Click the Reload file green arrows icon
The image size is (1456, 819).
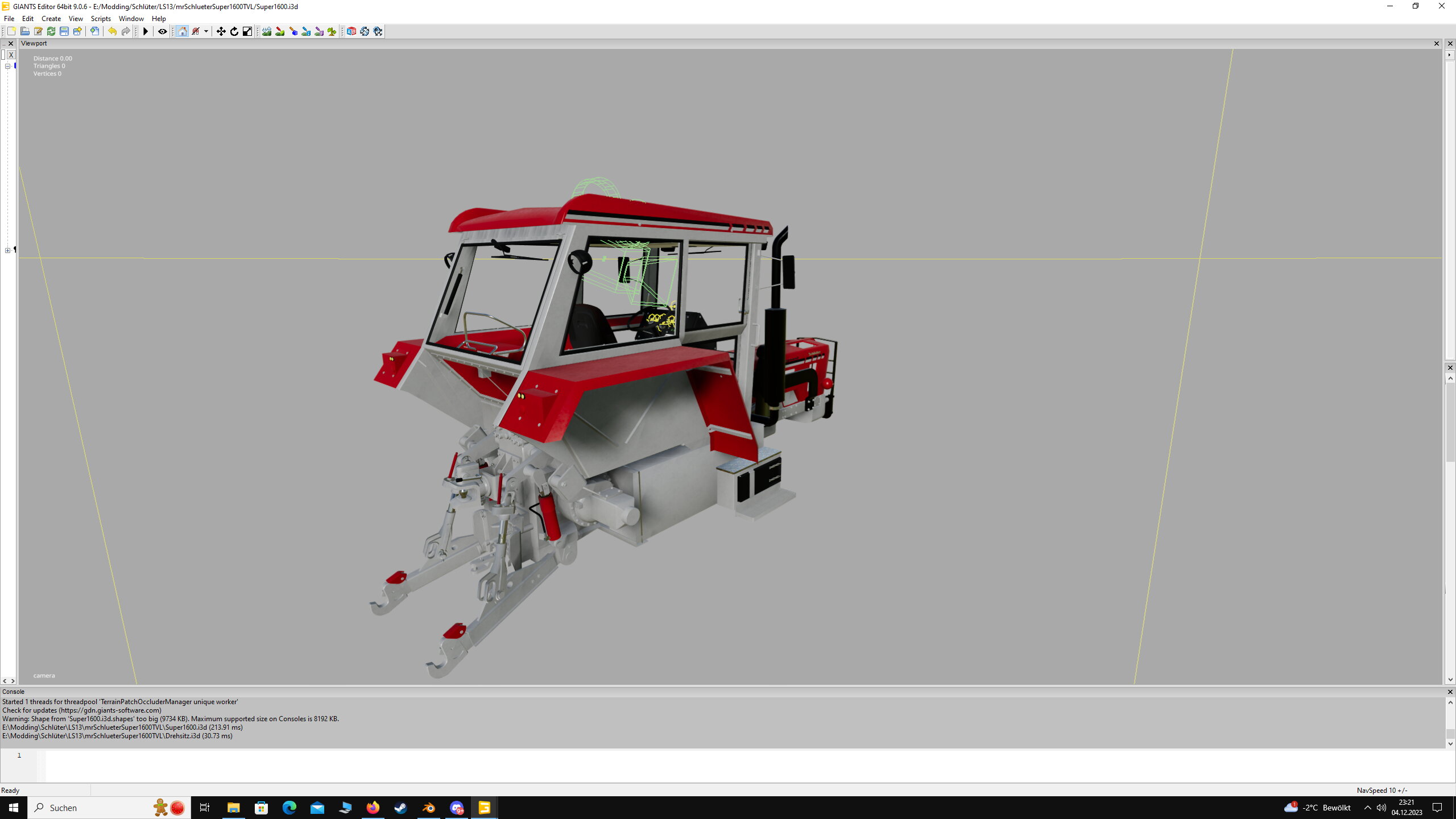pyautogui.click(x=51, y=31)
